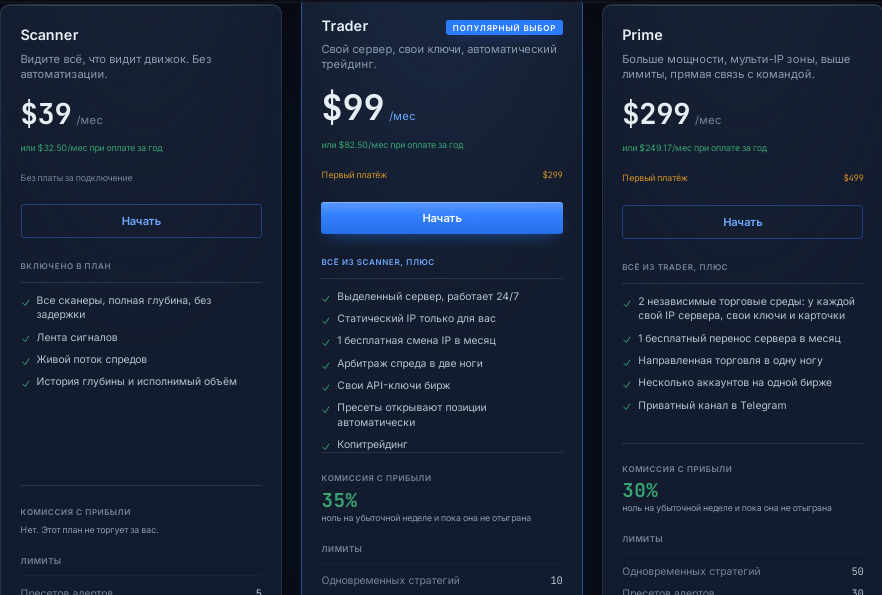This screenshot has width=882, height=595.
Task: Click the "30%" profit commission value
Action: point(640,490)
